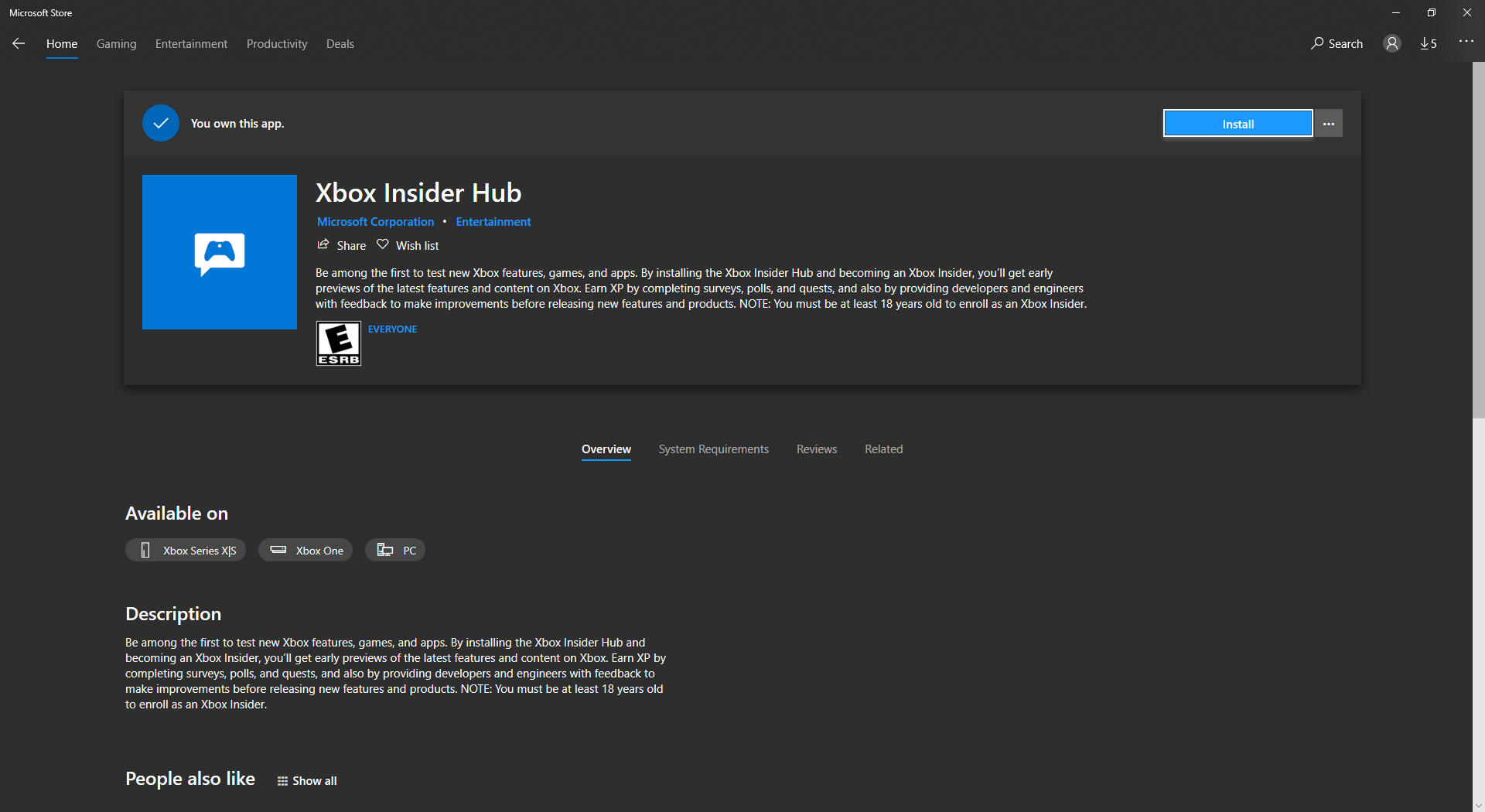The width and height of the screenshot is (1485, 812).
Task: Click the vertical scrollbar thumb
Action: point(1478,240)
